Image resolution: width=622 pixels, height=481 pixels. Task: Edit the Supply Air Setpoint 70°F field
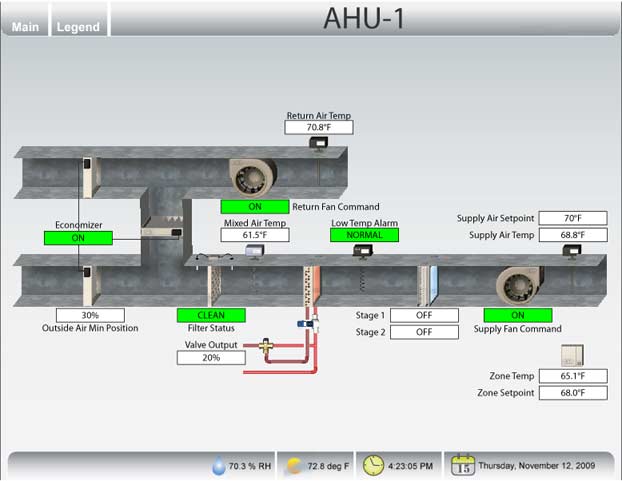pos(573,218)
